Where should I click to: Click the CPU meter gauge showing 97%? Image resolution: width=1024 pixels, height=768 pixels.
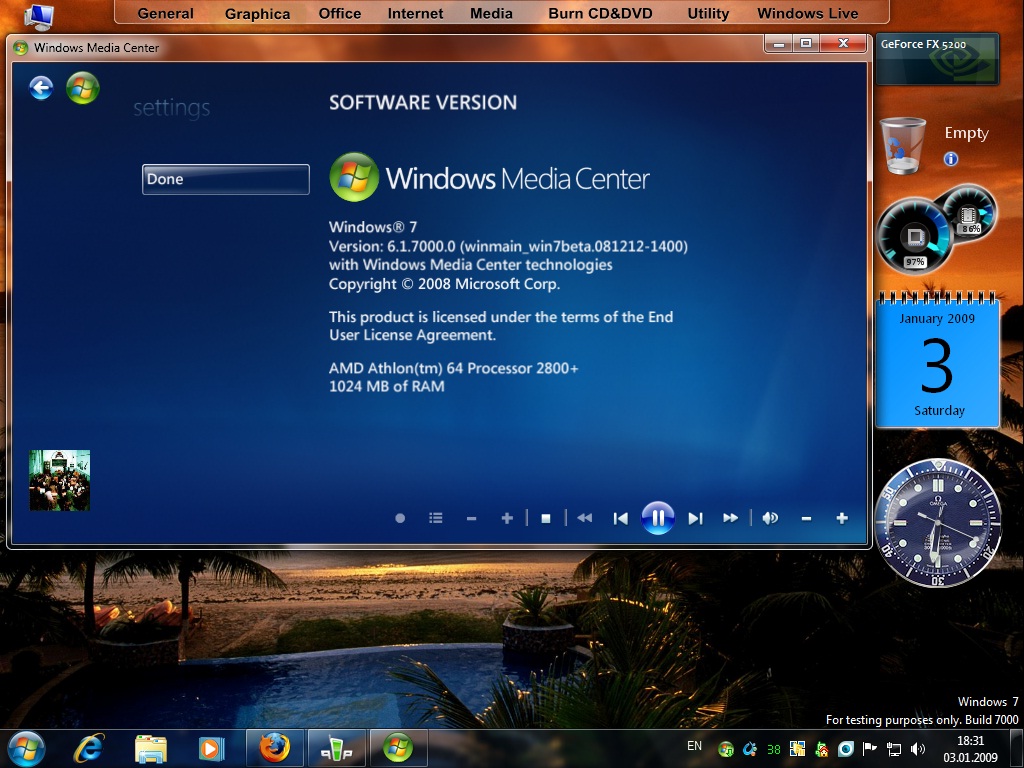(x=913, y=238)
